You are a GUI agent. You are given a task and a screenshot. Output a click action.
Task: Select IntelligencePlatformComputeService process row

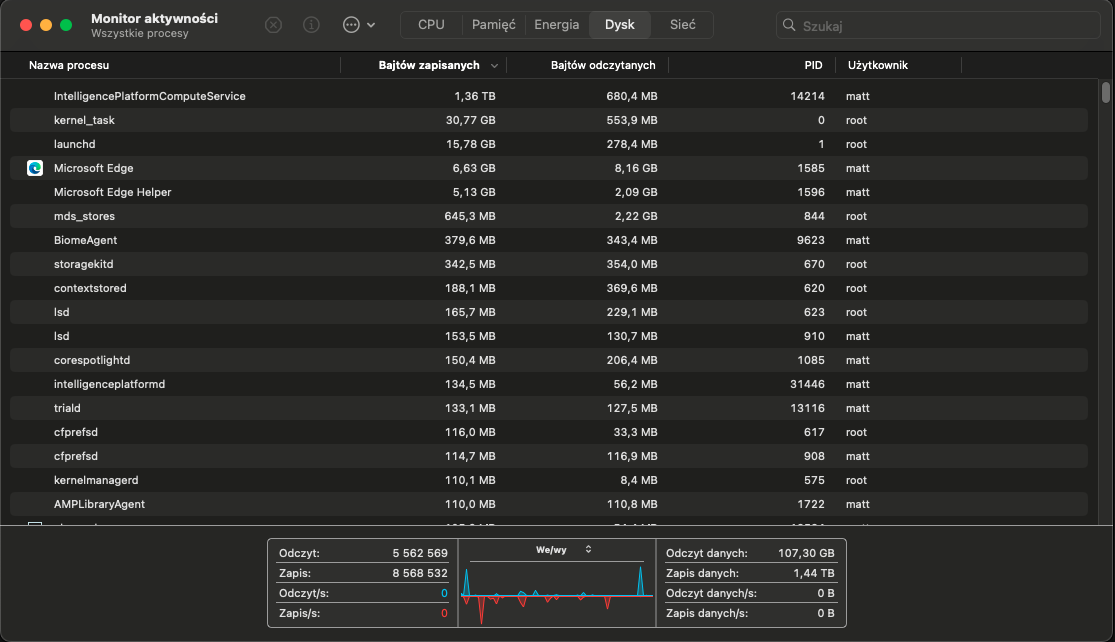click(x=549, y=96)
